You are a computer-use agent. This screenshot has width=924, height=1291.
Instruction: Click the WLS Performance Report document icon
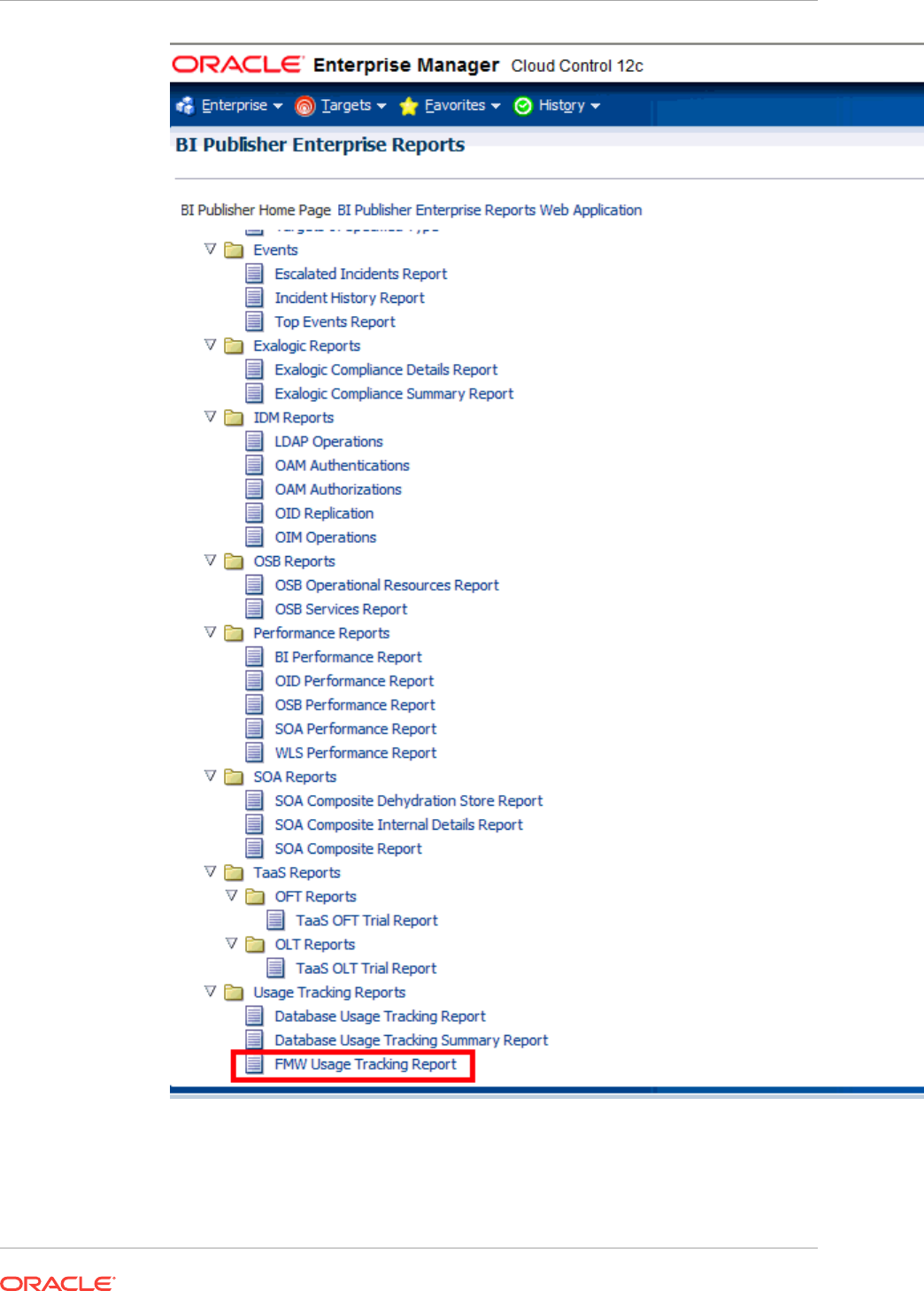tap(255, 752)
